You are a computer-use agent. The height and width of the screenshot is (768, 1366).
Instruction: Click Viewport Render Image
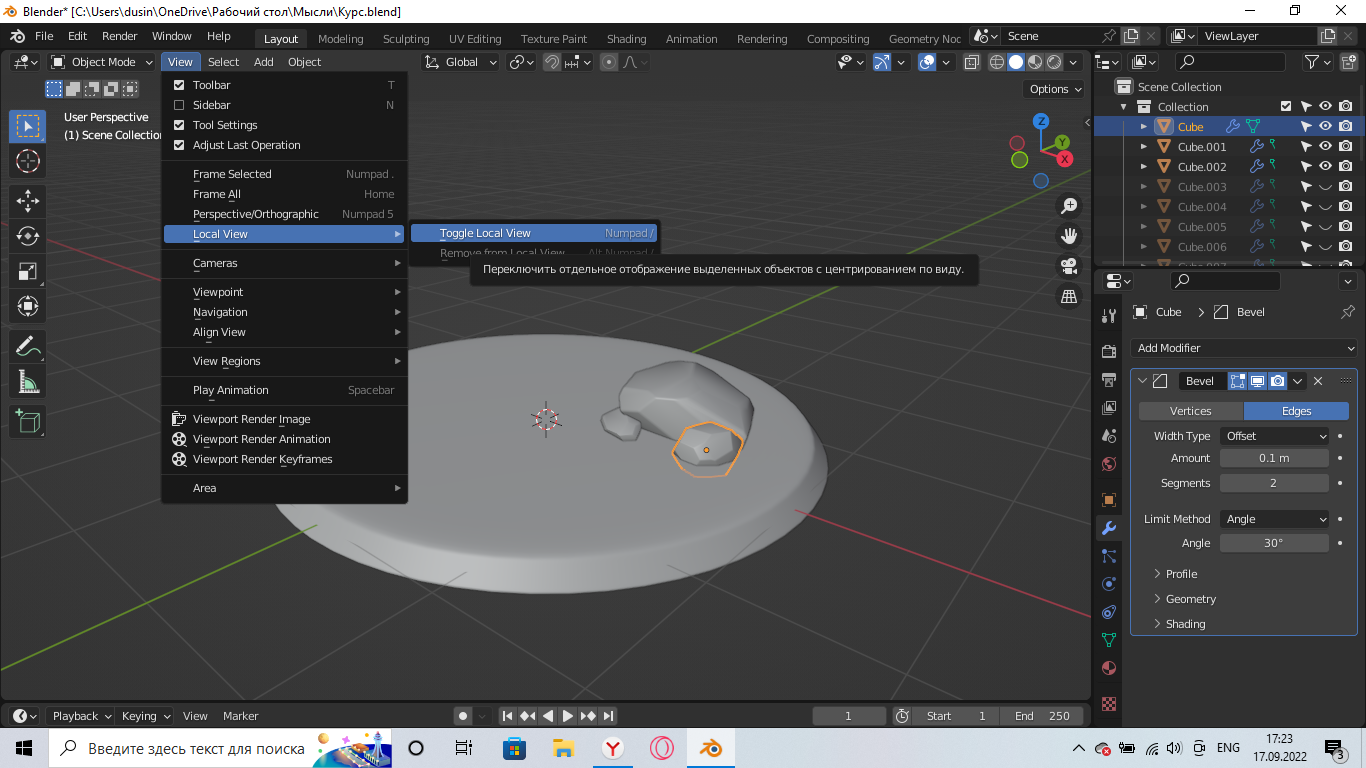[x=251, y=419]
